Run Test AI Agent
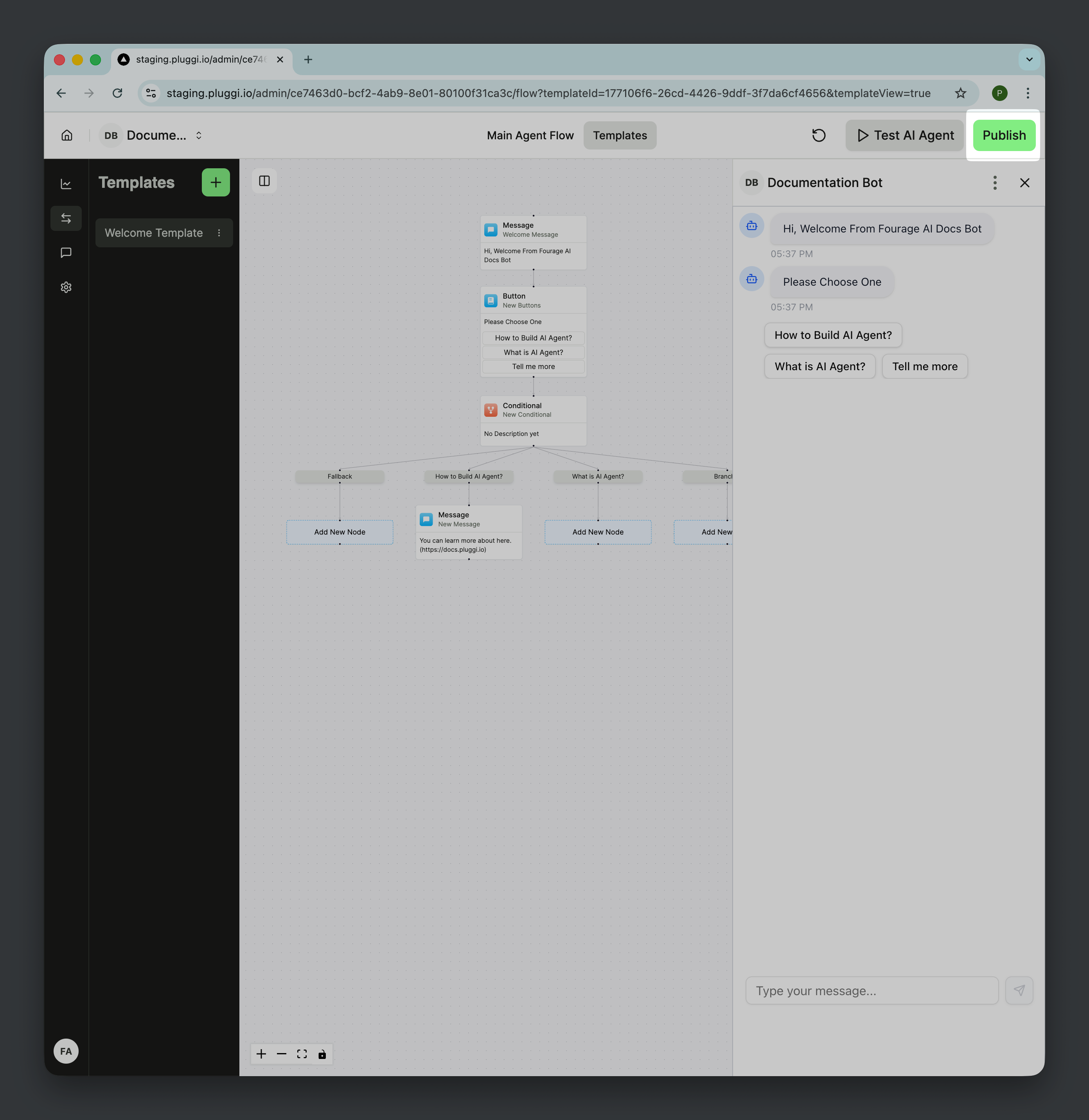This screenshot has height=1120, width=1089. 904,135
